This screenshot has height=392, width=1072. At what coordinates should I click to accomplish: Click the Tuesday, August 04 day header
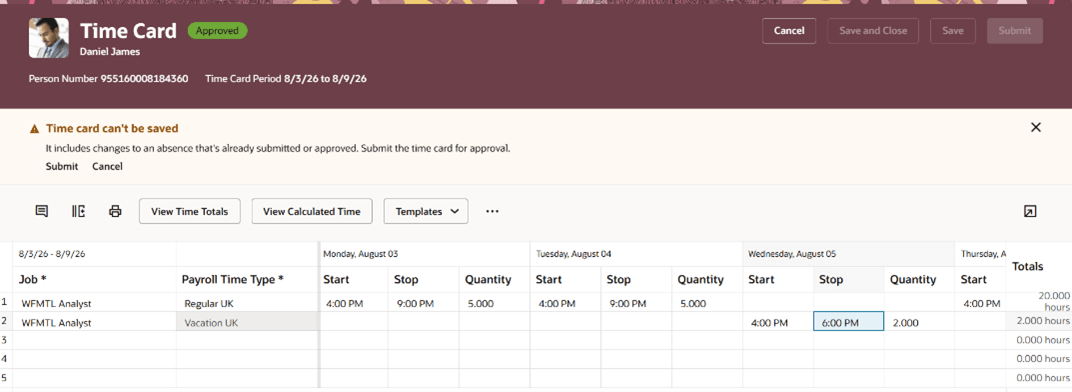pyautogui.click(x=636, y=254)
